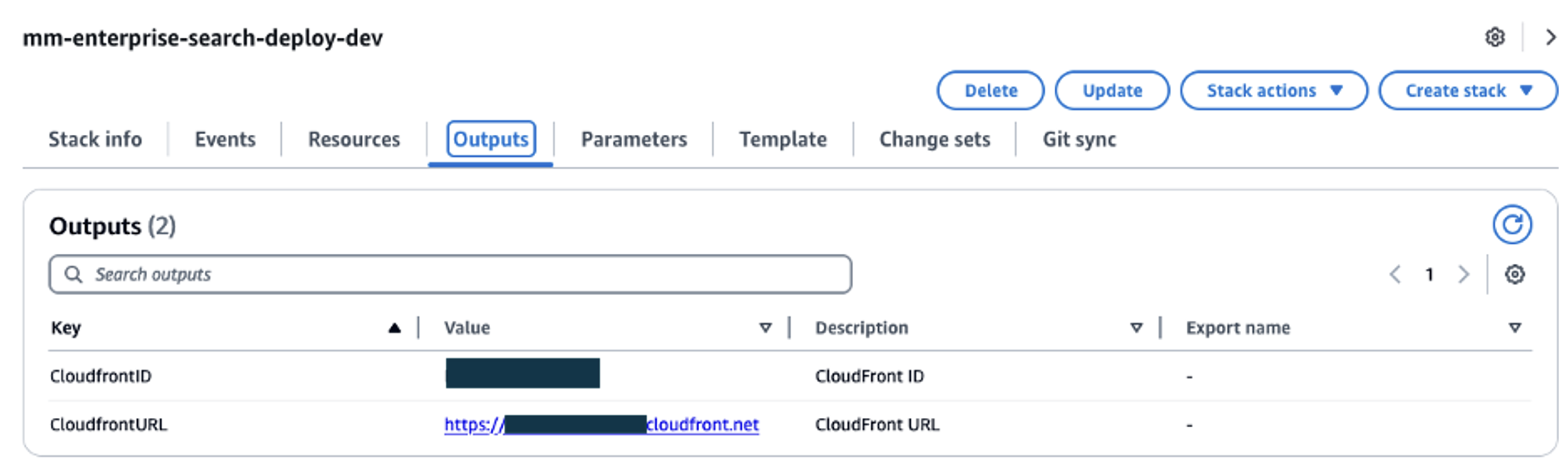Click the Value column header
The image size is (1568, 476).
point(467,329)
